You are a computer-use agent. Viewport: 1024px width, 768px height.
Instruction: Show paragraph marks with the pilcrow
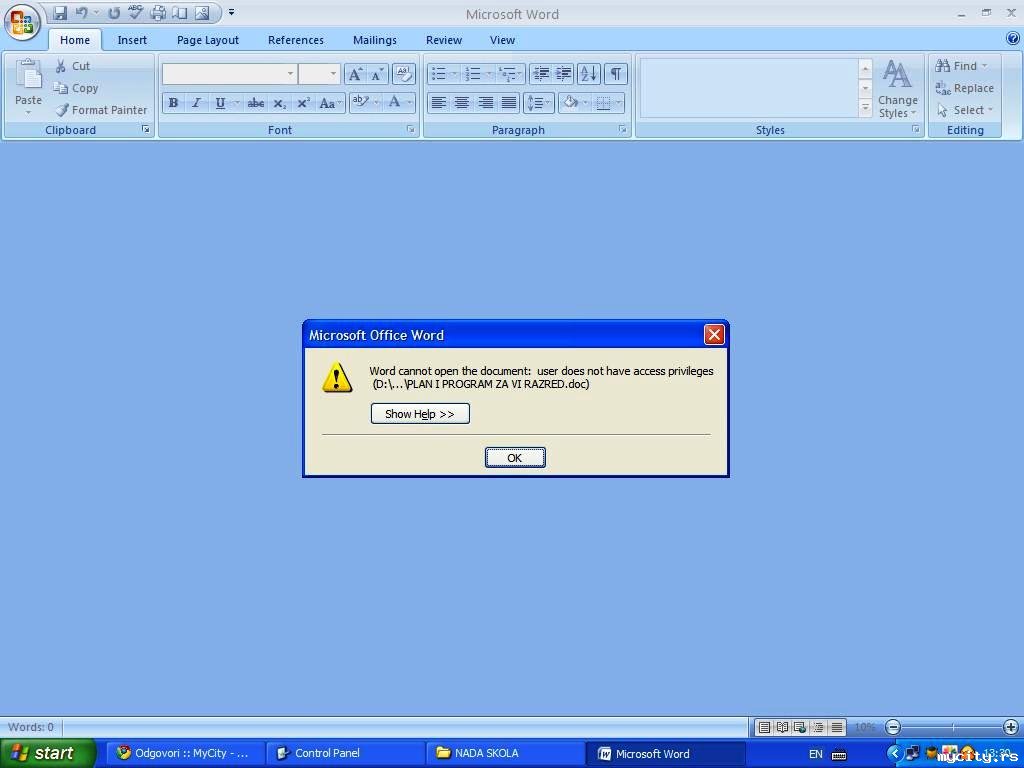616,74
